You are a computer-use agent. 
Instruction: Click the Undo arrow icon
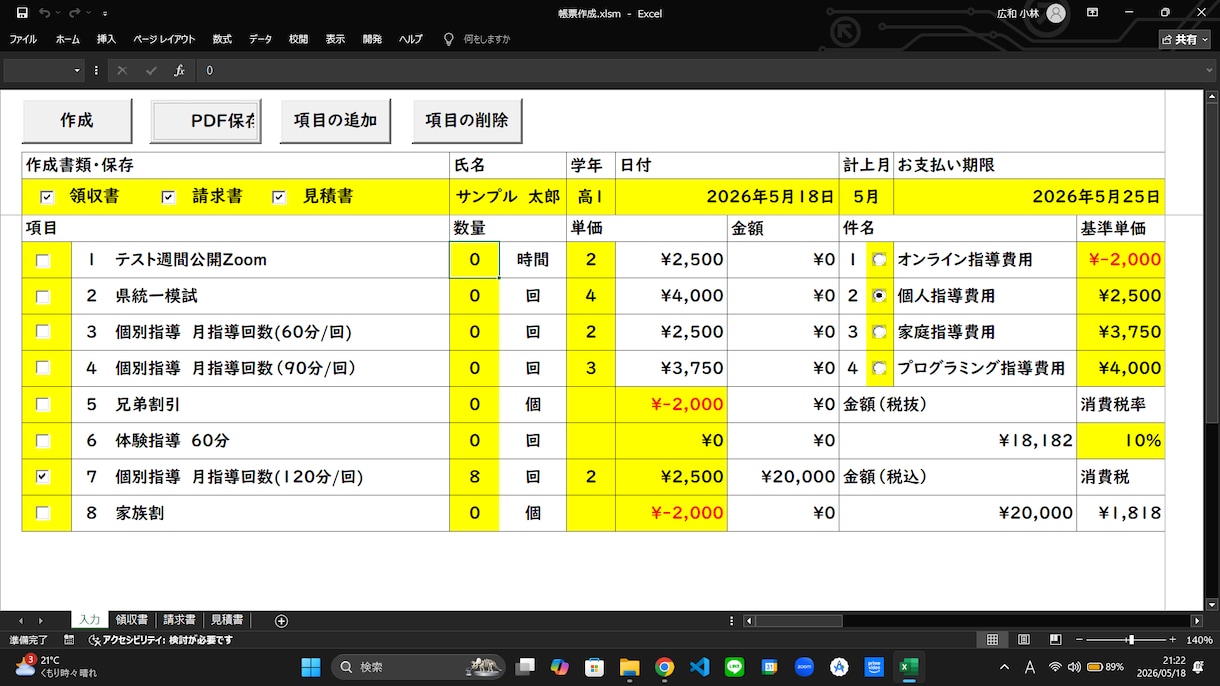[44, 13]
